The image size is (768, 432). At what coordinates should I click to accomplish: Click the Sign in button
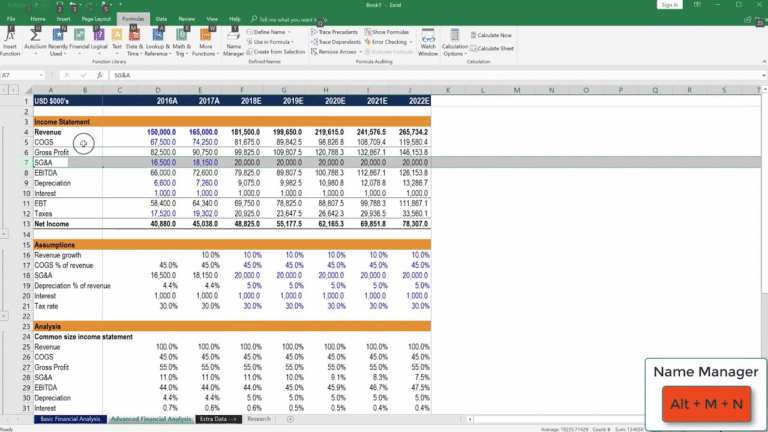pyautogui.click(x=669, y=5)
